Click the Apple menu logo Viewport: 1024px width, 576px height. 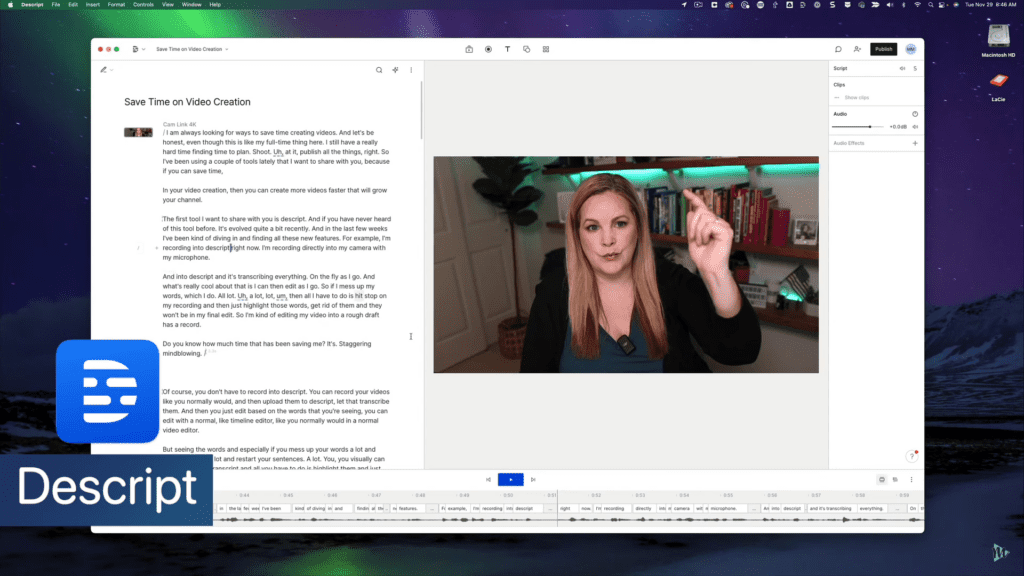pyautogui.click(x=10, y=5)
